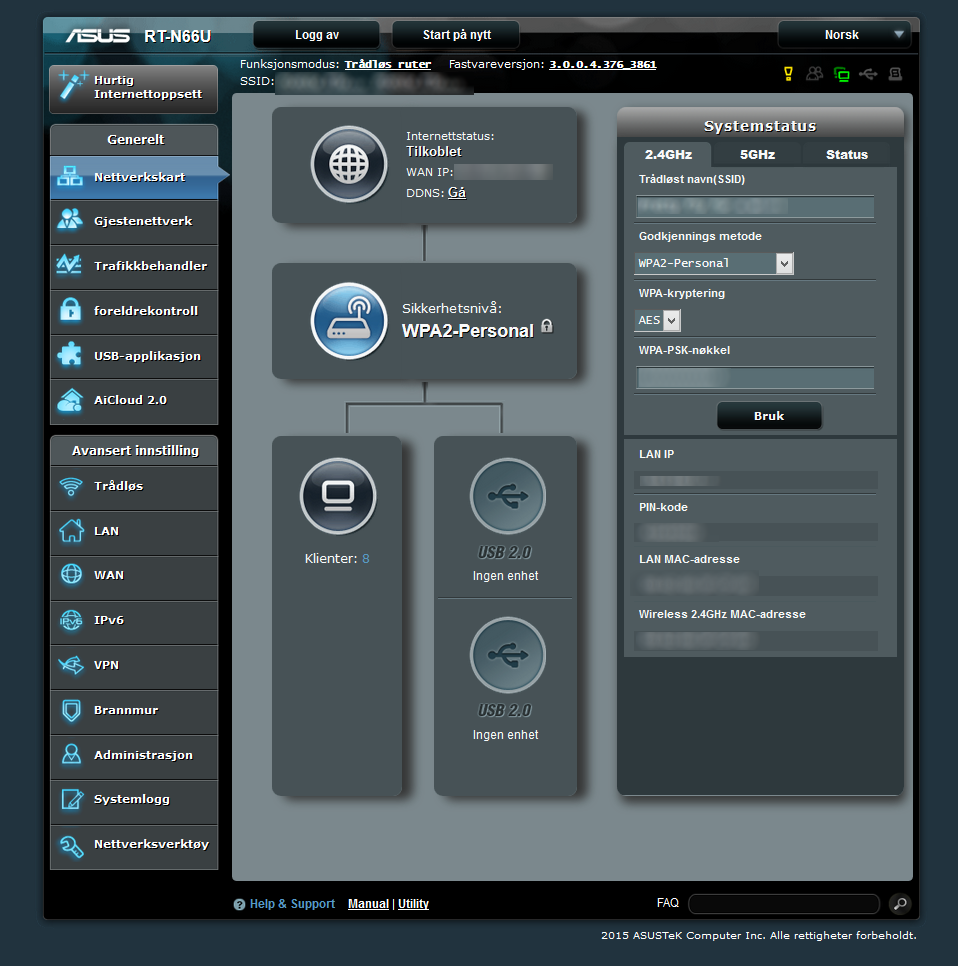Click the Help & Support link

(292, 904)
